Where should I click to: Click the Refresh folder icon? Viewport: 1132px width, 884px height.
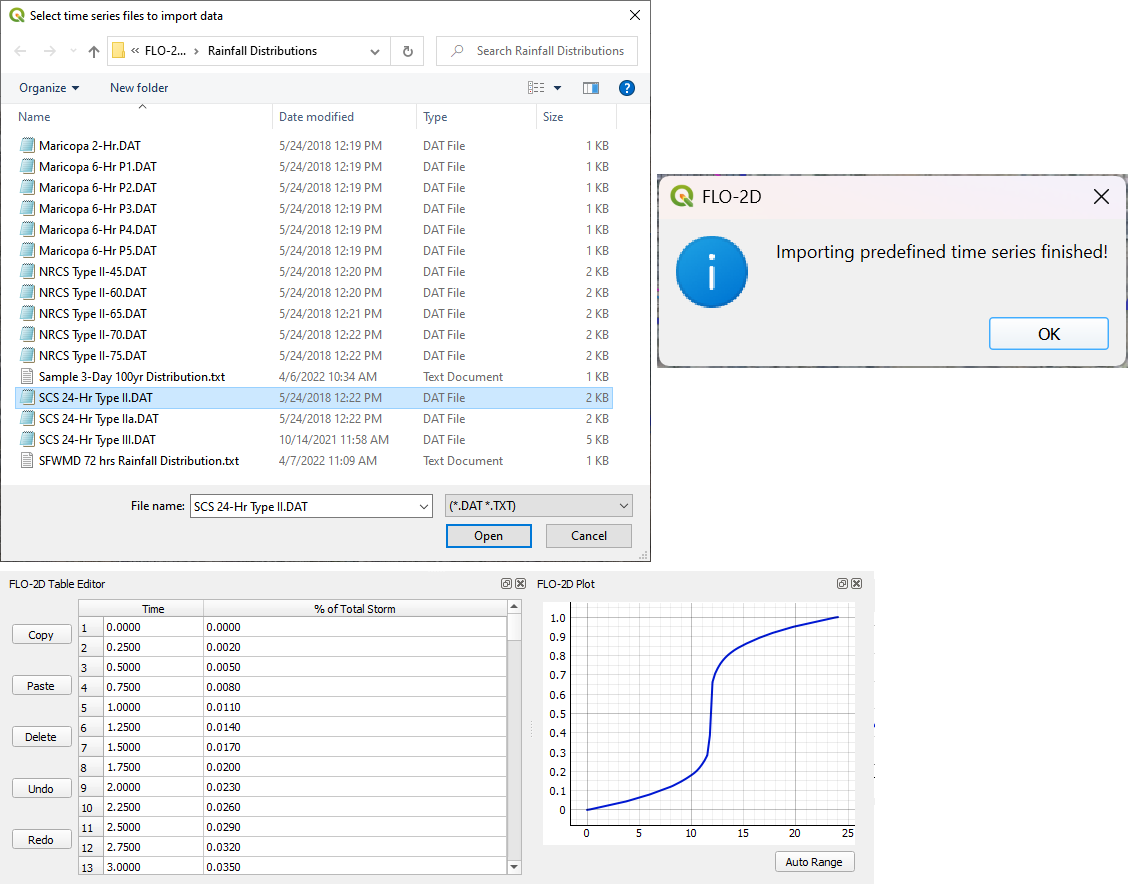click(407, 51)
